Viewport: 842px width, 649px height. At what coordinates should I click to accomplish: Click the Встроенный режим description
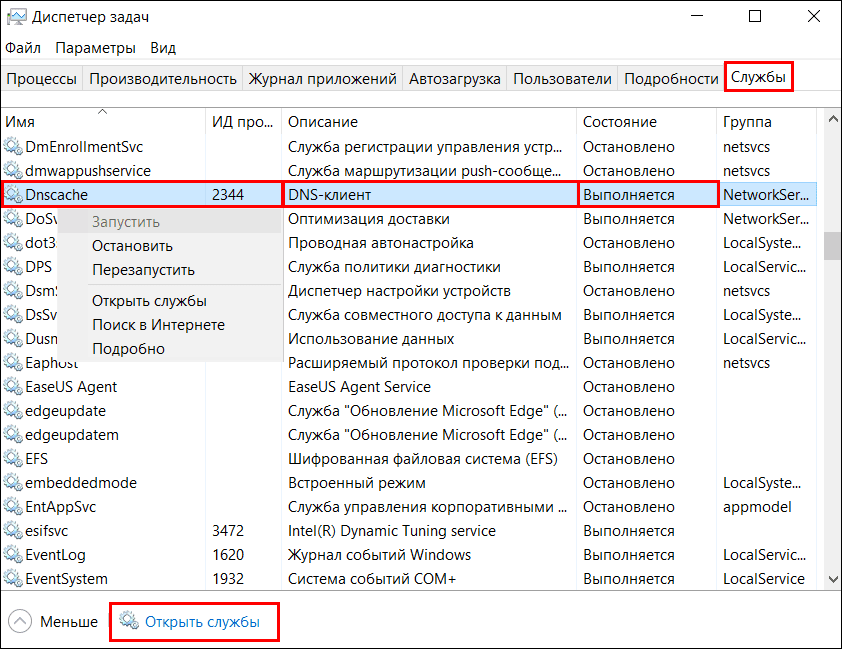coord(357,483)
